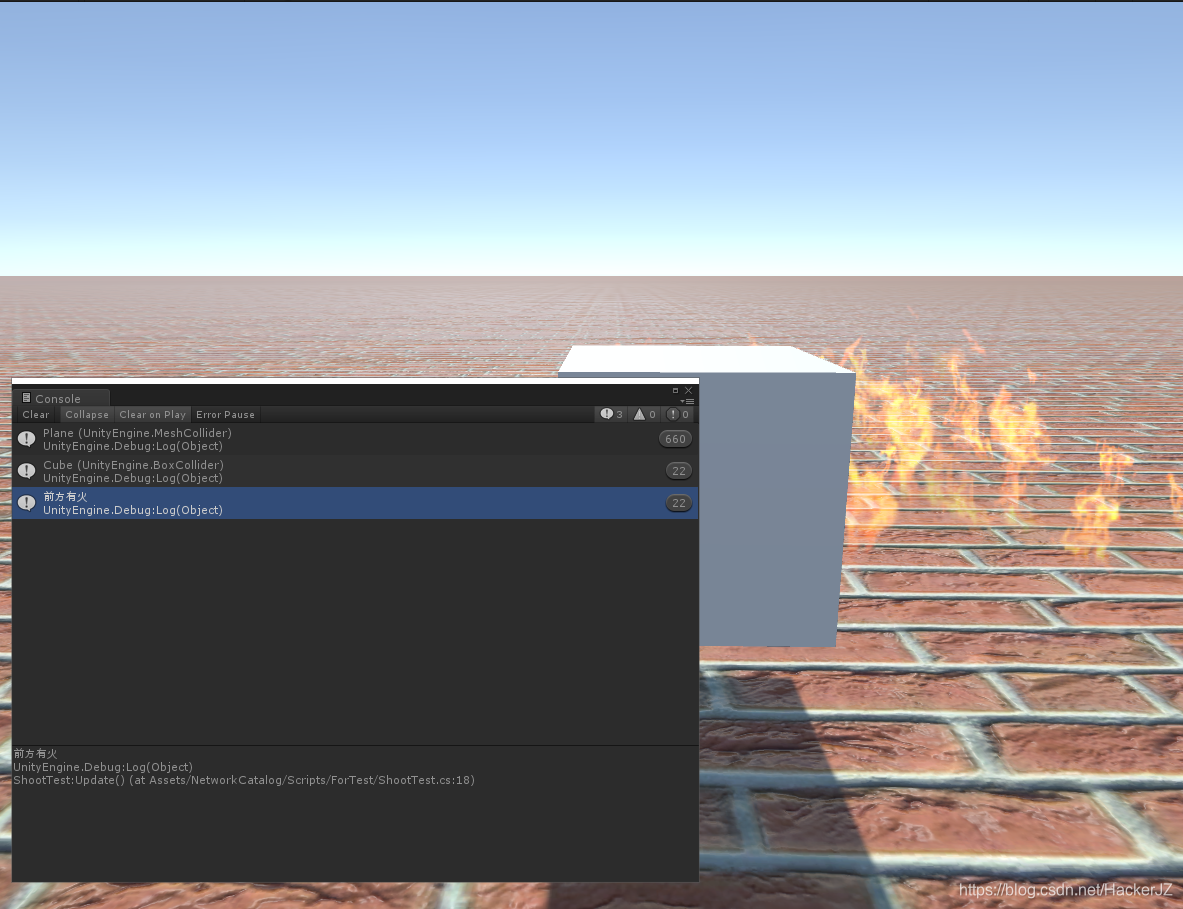Click UnityEngine.Debug:Log(Object) in detail pane

[103, 767]
